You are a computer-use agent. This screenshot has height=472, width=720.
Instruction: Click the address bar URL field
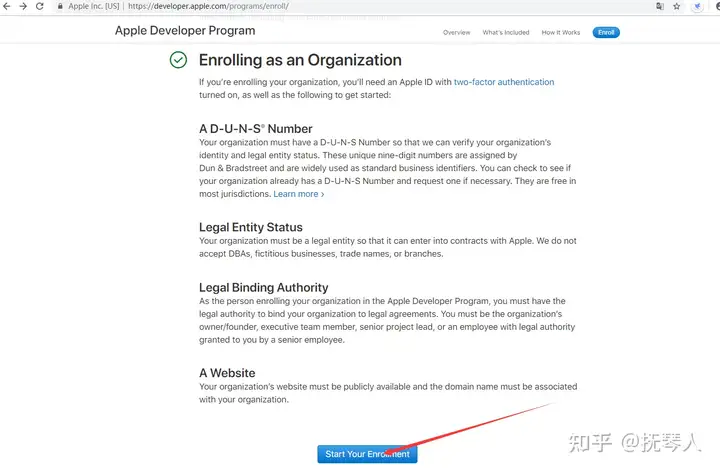coord(208,6)
